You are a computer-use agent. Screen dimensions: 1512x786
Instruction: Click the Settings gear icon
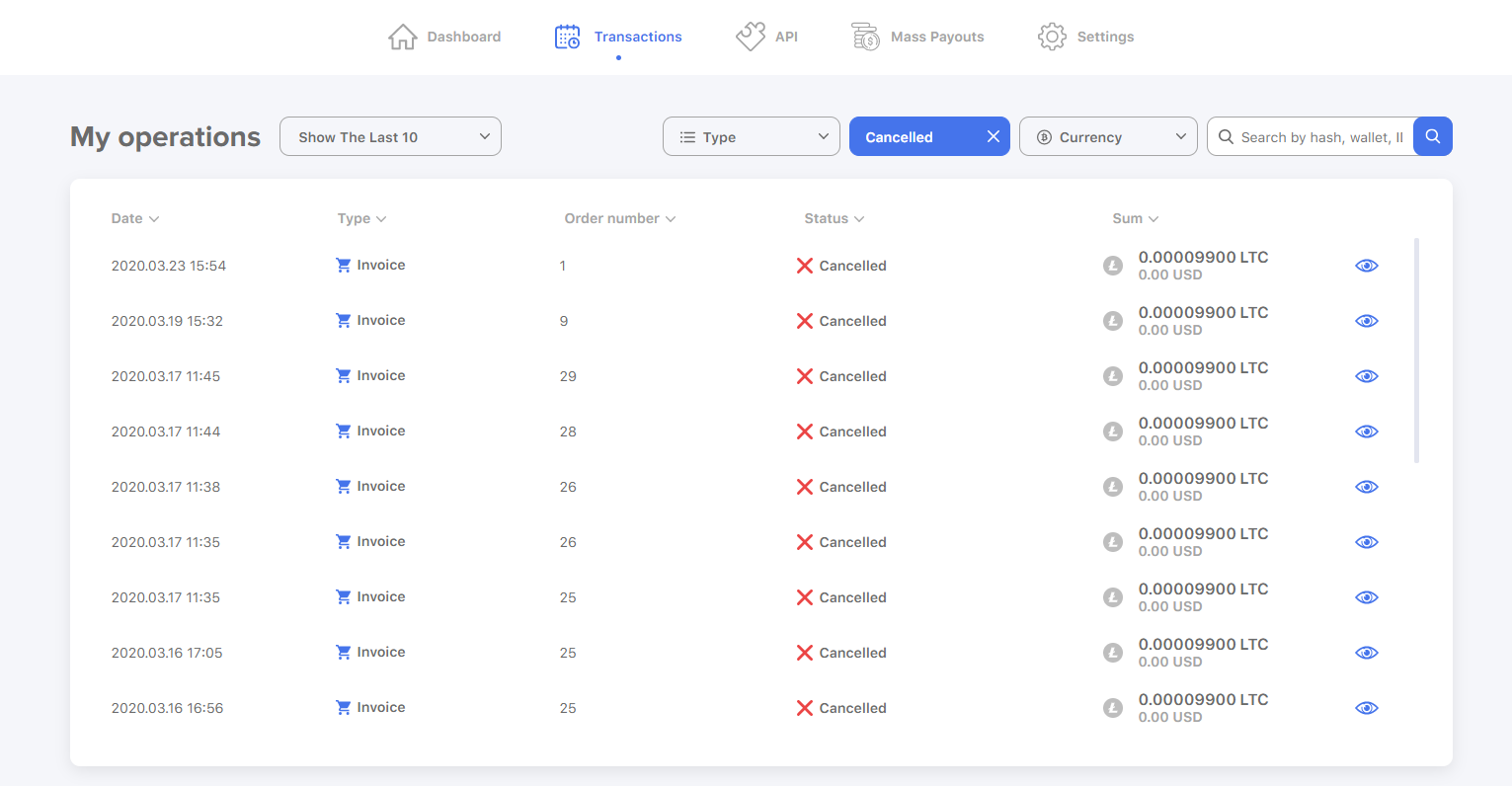tap(1052, 37)
